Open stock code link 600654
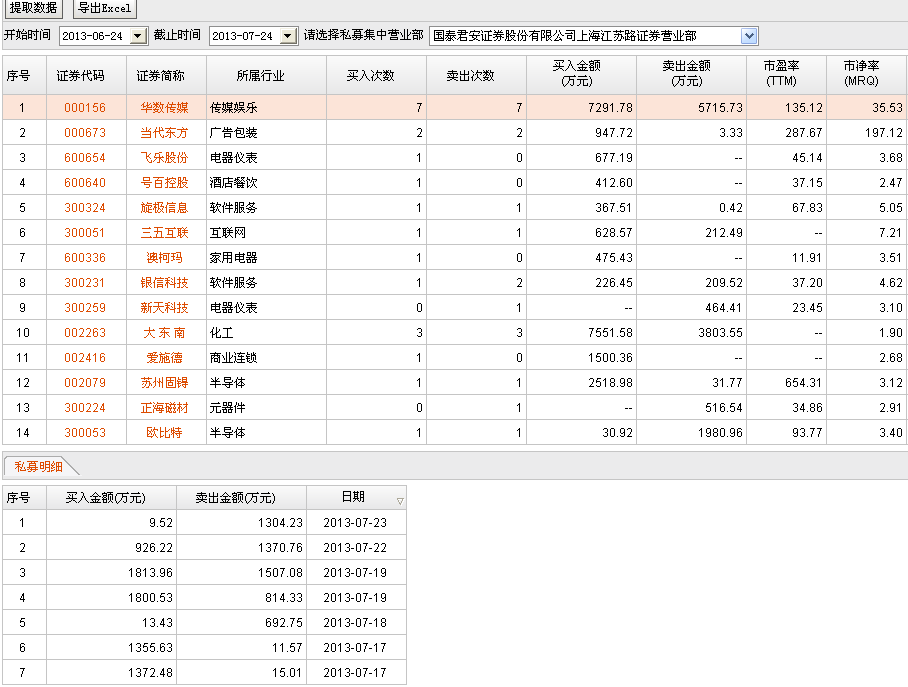 [85, 158]
